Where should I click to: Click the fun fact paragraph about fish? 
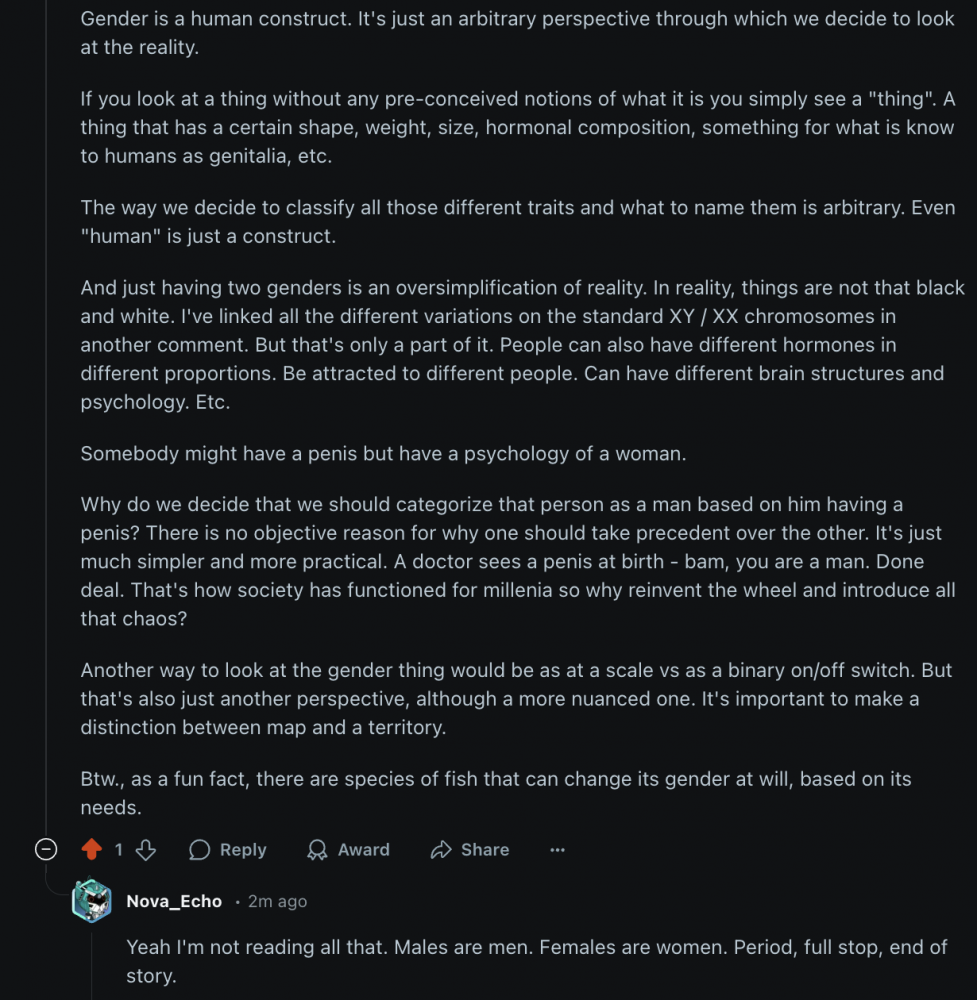pos(495,792)
